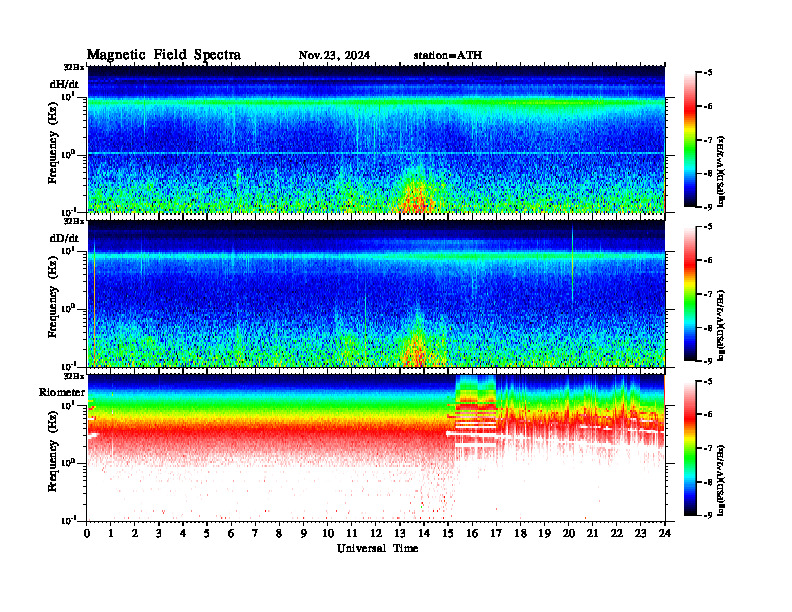Click the "dH/dt" panel label
Image resolution: width=792 pixels, height=612 pixels.
(64, 84)
